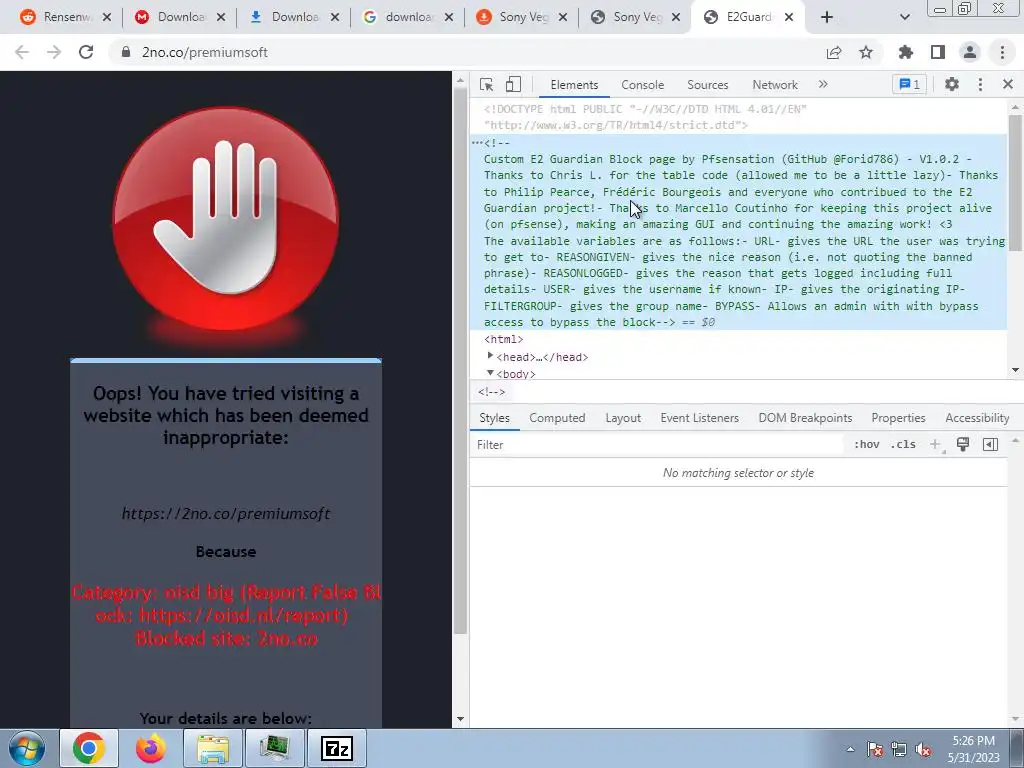Close the DevTools panel
The width and height of the screenshot is (1024, 768).
[1008, 84]
